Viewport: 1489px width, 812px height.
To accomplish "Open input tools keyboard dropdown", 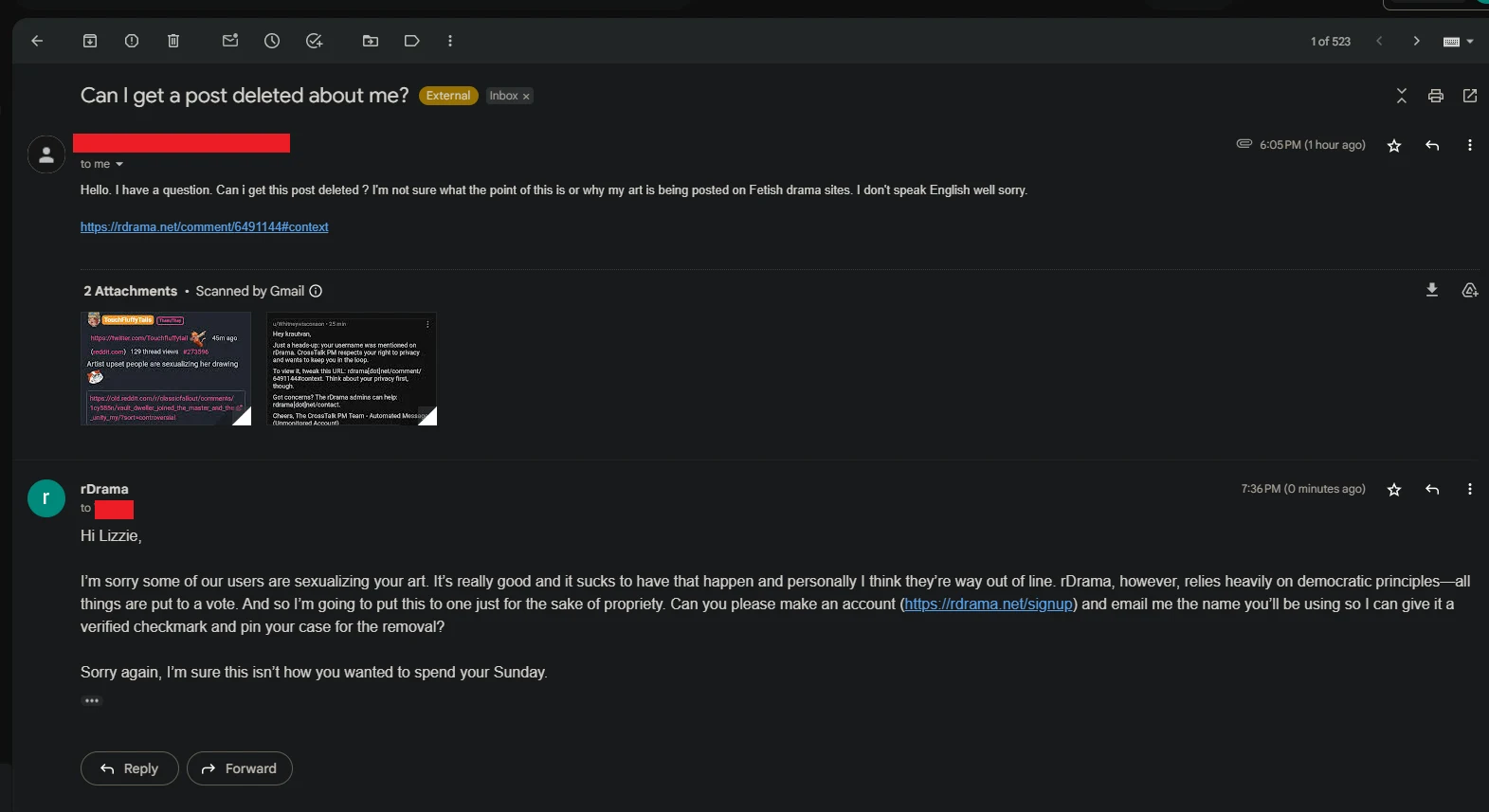I will [x=1458, y=42].
